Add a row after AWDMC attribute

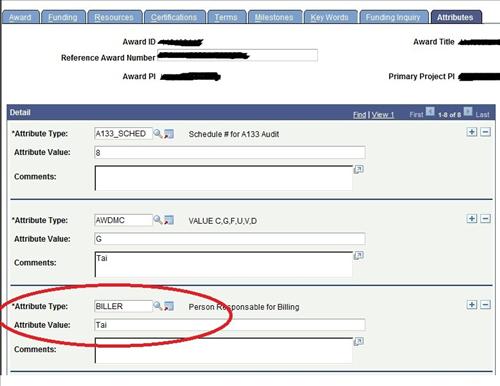click(x=472, y=219)
